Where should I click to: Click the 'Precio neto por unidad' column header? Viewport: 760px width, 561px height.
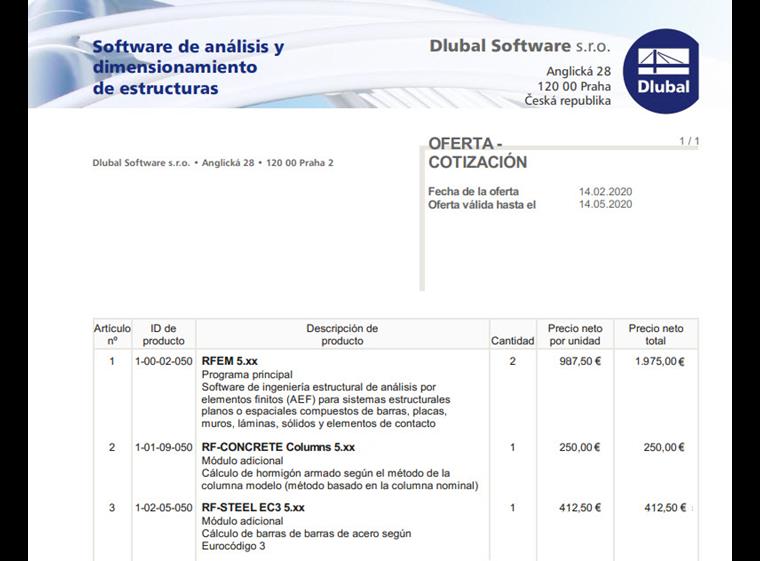coord(575,335)
